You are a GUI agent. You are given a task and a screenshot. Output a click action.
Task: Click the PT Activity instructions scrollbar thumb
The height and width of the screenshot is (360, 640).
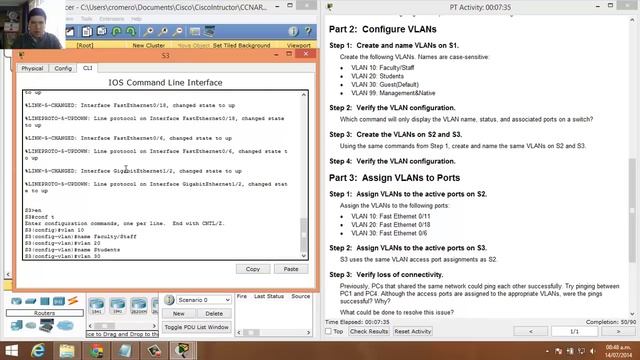632,210
